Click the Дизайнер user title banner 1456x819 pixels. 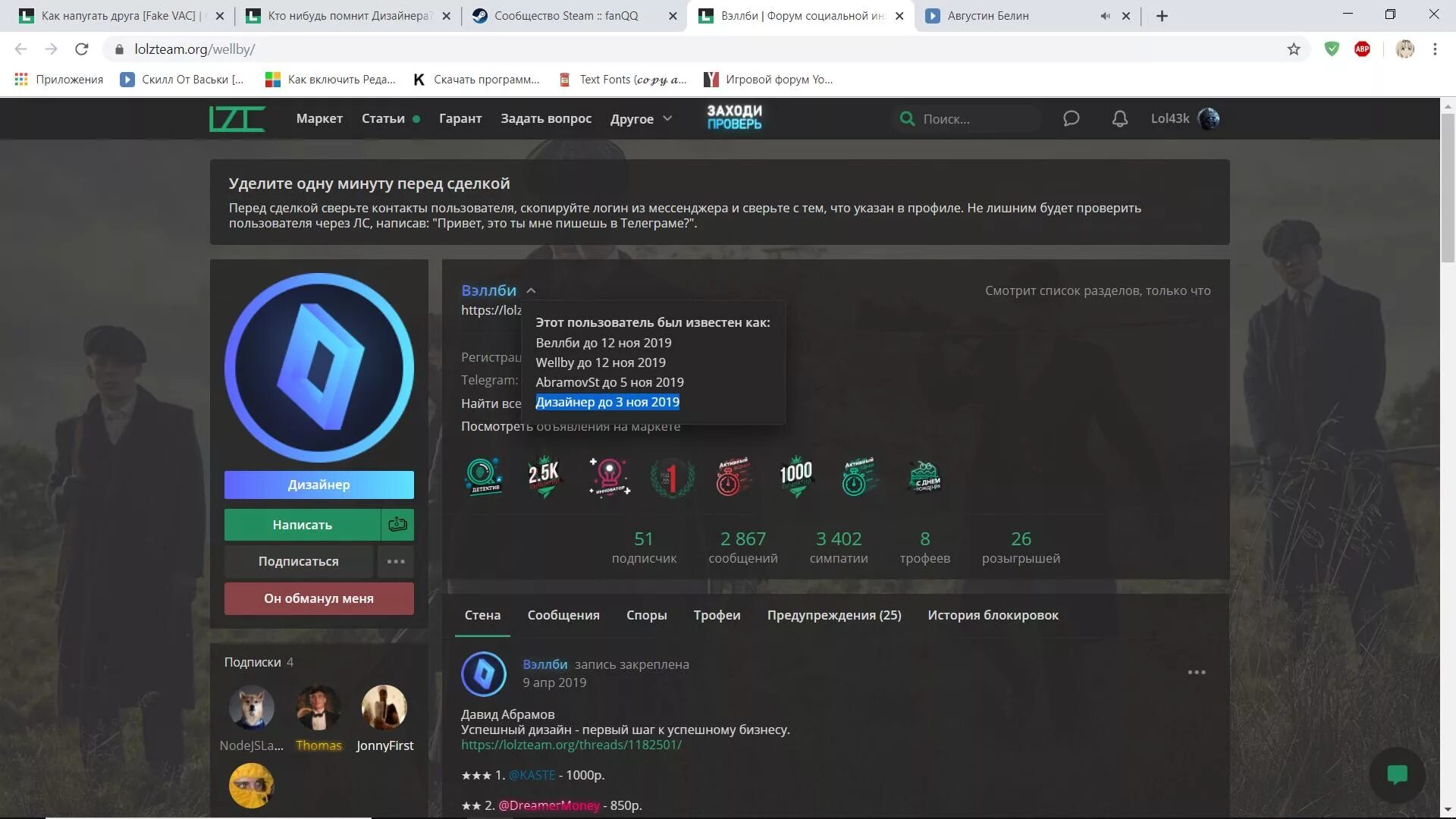click(318, 485)
